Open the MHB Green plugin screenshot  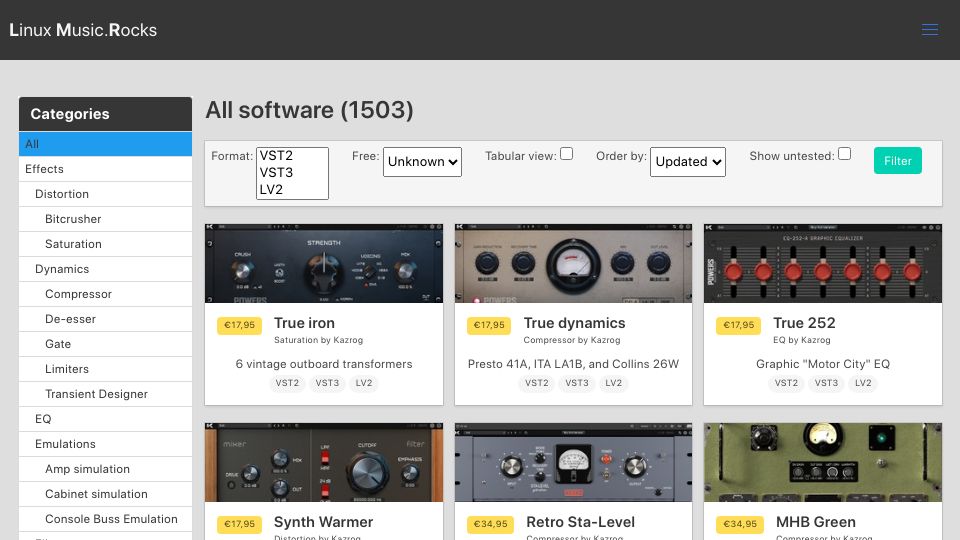point(823,462)
